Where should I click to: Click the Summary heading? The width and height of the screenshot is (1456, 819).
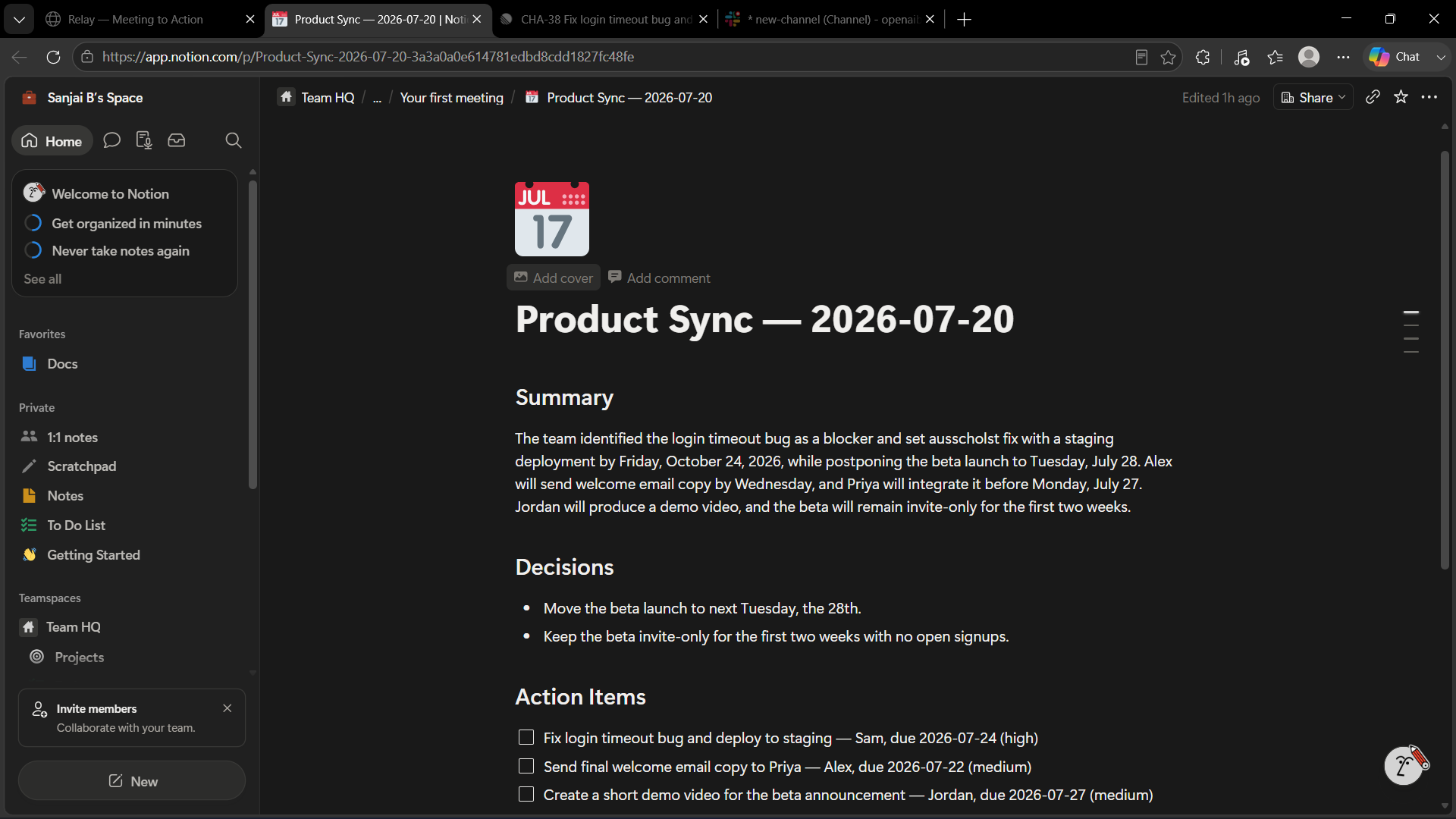pos(564,397)
